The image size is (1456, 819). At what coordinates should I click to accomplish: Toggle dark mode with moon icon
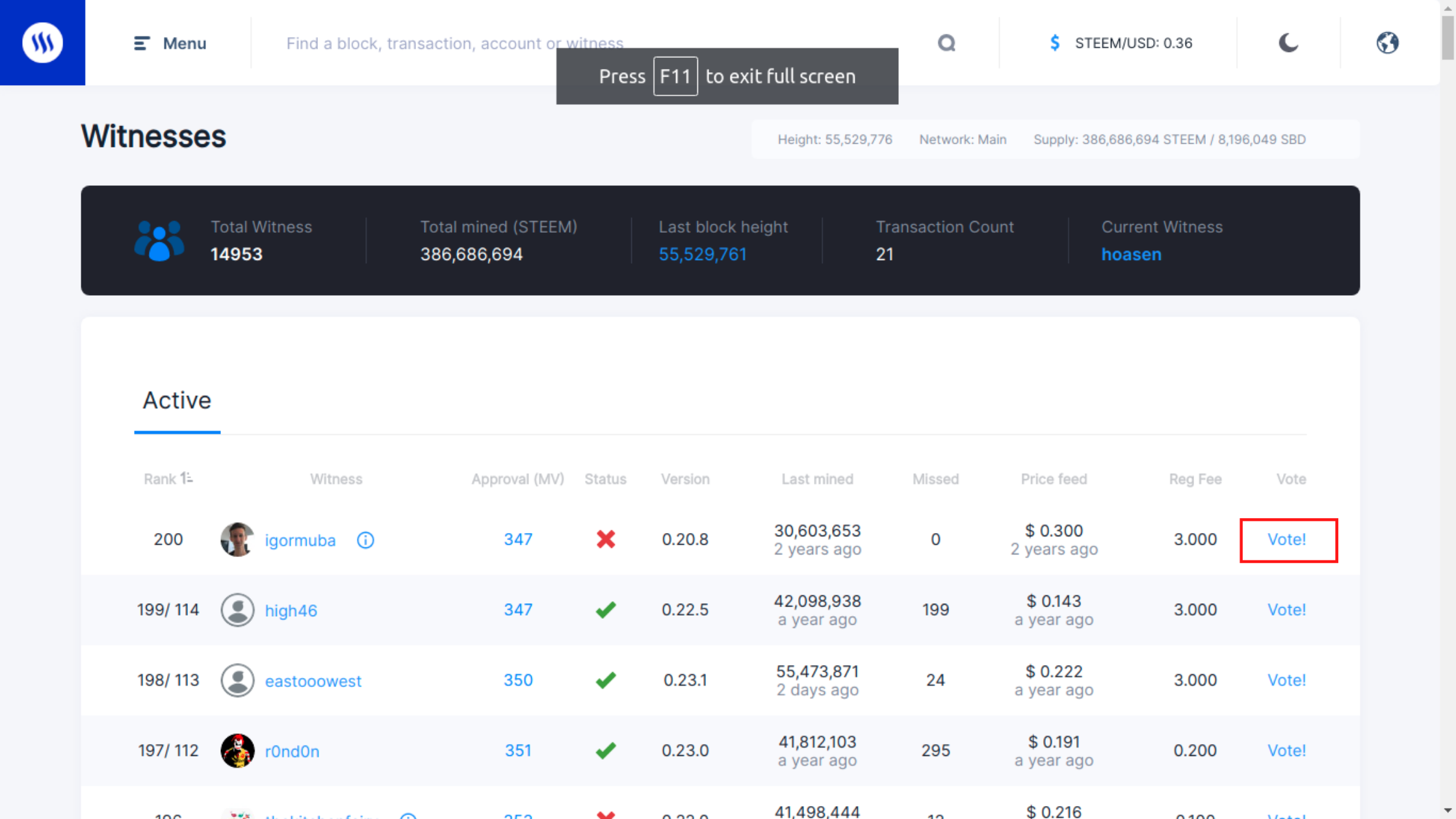pyautogui.click(x=1288, y=43)
